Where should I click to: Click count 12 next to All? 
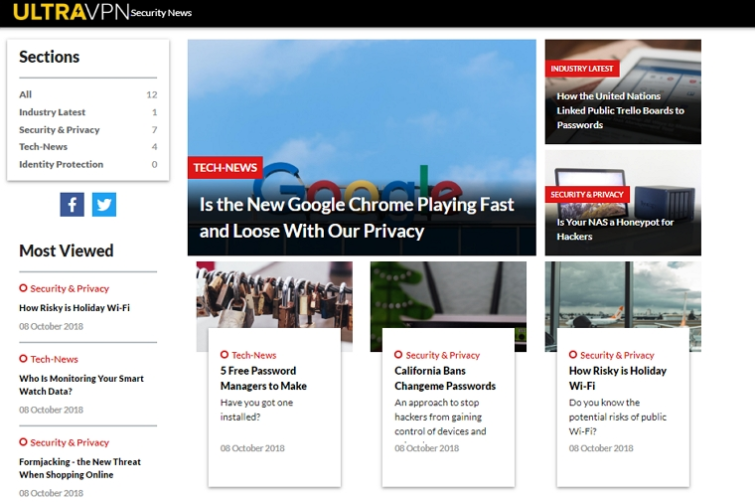coord(152,94)
